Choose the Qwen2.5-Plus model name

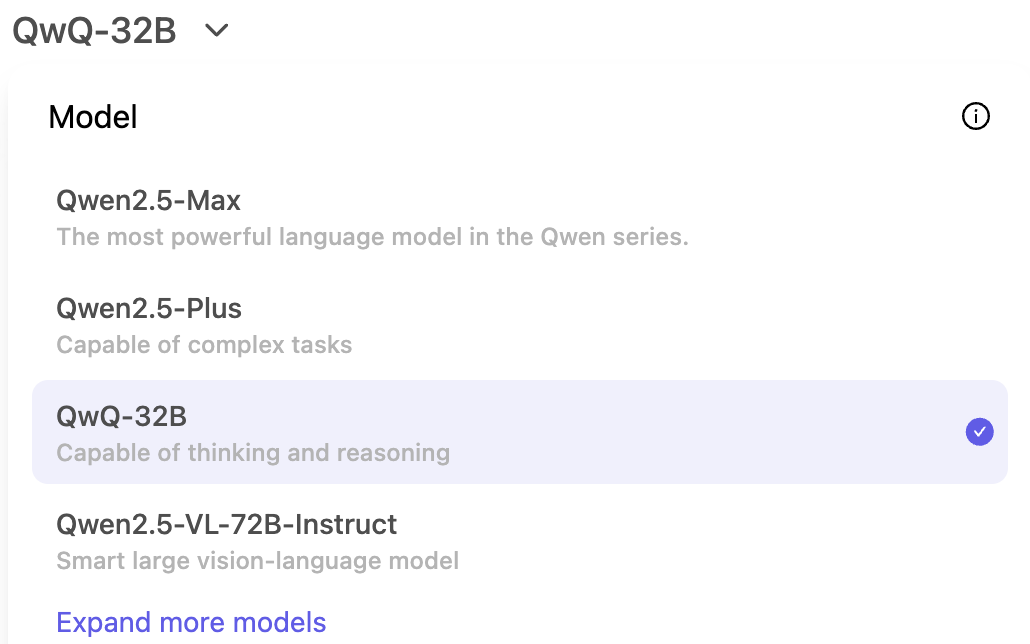pos(149,308)
